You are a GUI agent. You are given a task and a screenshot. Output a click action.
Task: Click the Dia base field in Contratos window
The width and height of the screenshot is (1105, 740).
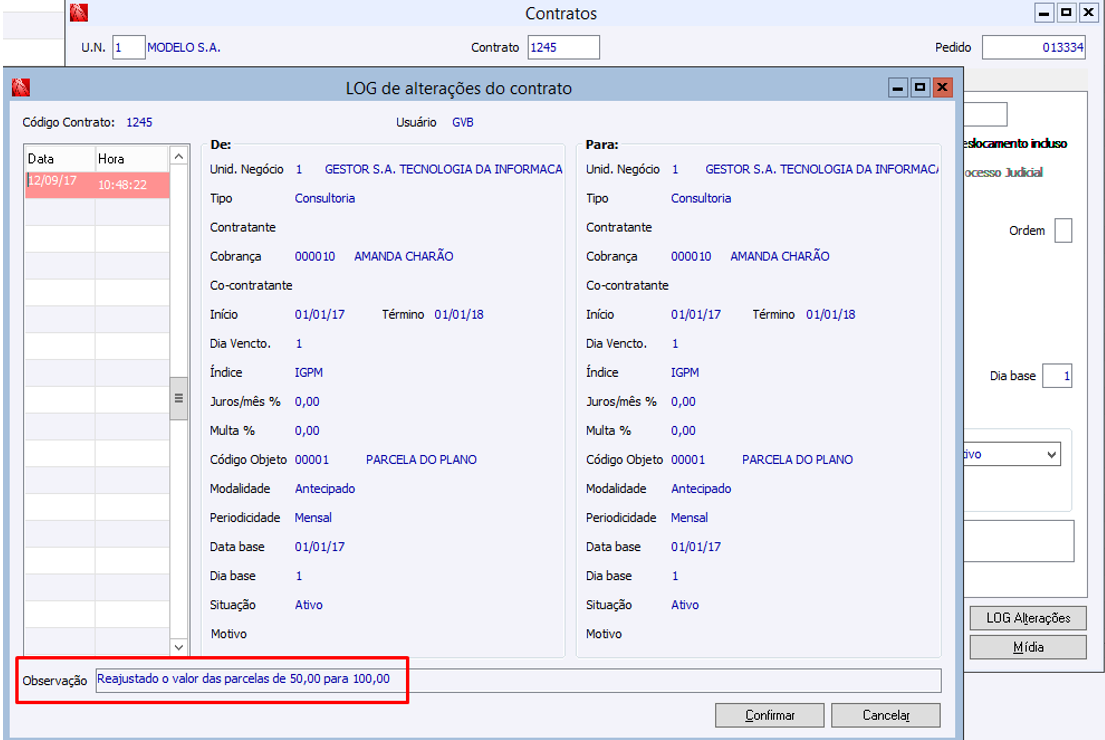(1057, 376)
